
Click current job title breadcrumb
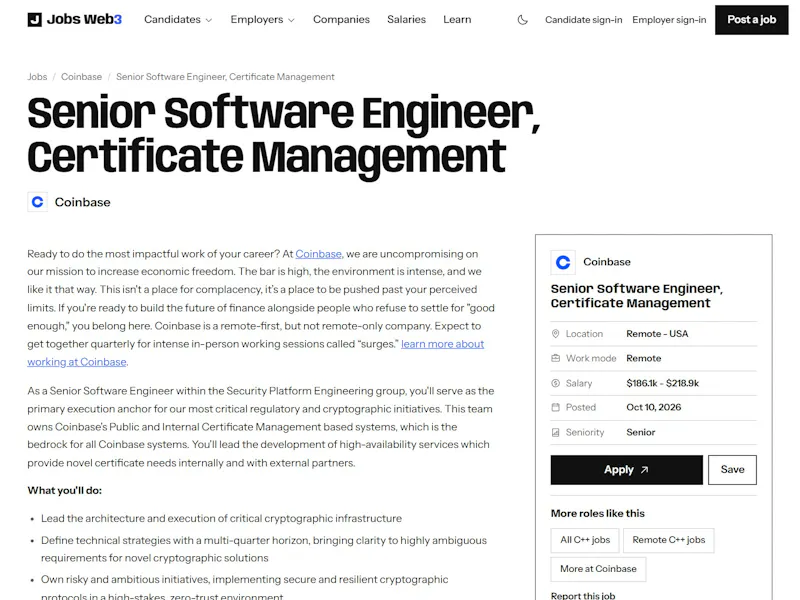[225, 77]
